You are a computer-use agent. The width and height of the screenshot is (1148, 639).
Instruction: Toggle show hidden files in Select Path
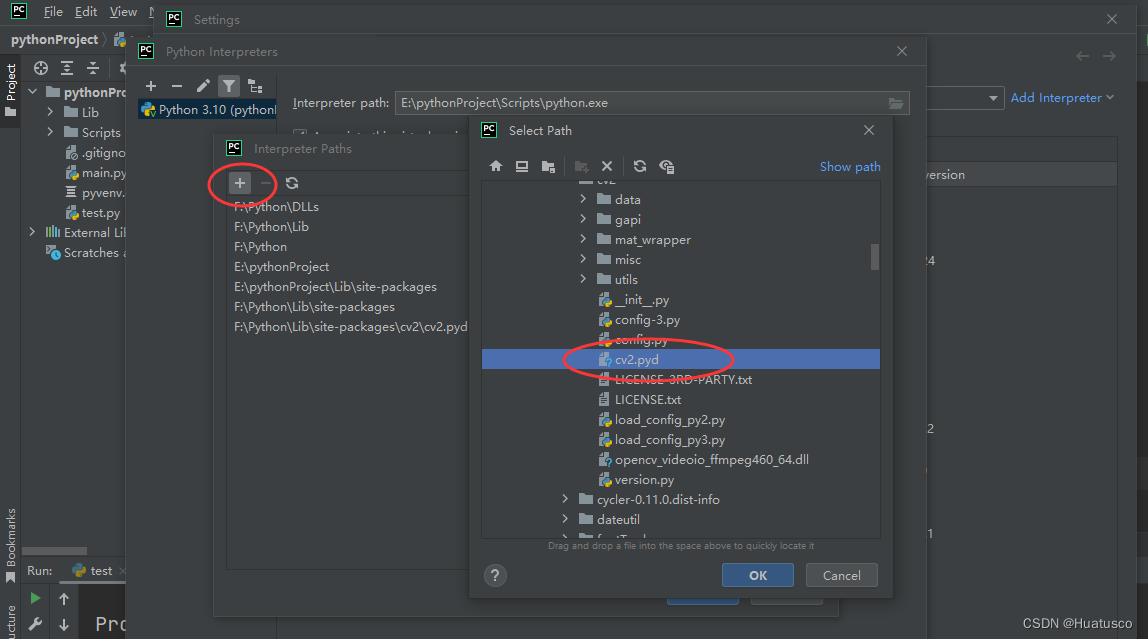click(x=666, y=166)
